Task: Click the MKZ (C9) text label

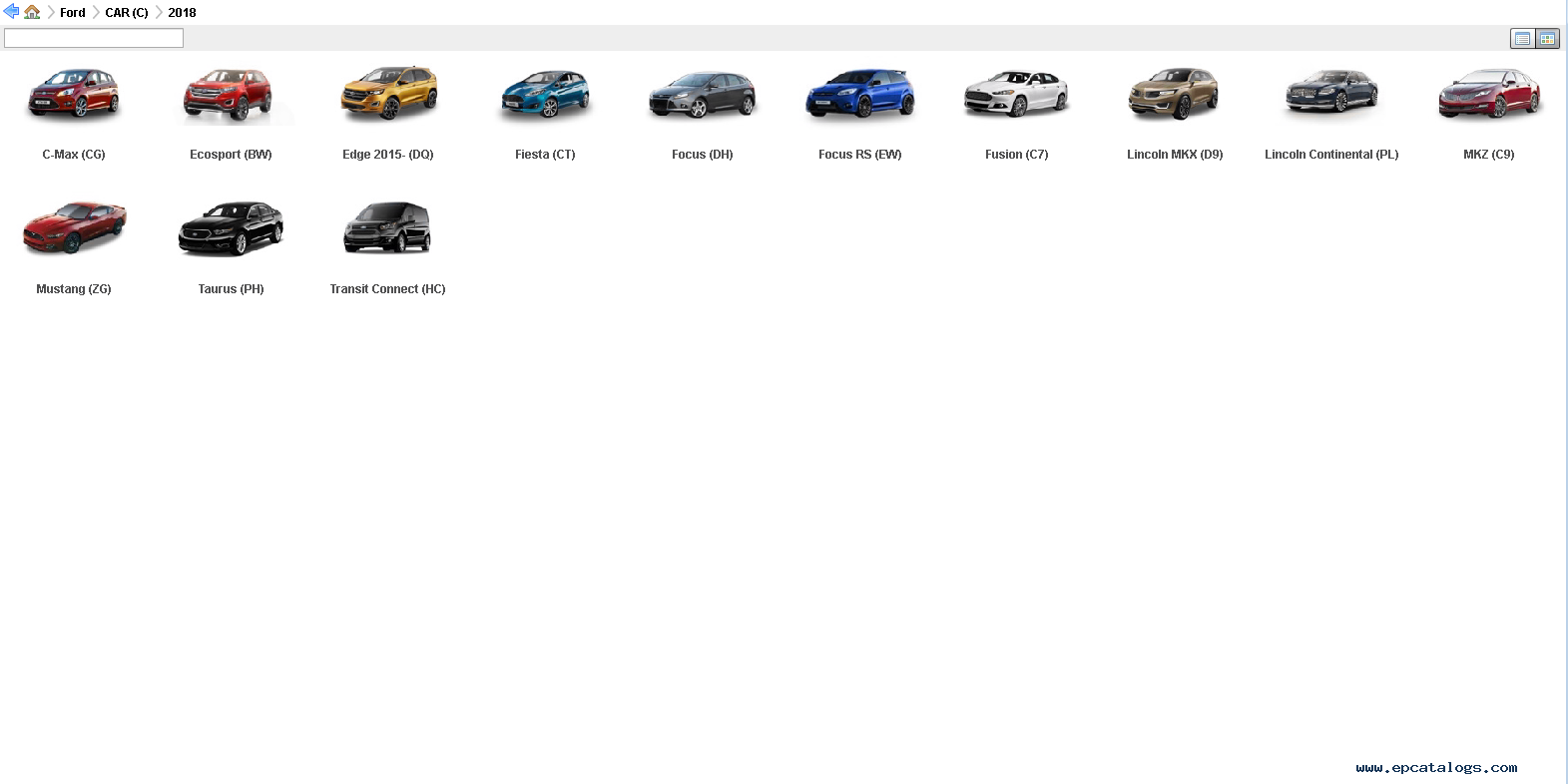Action: [x=1488, y=155]
